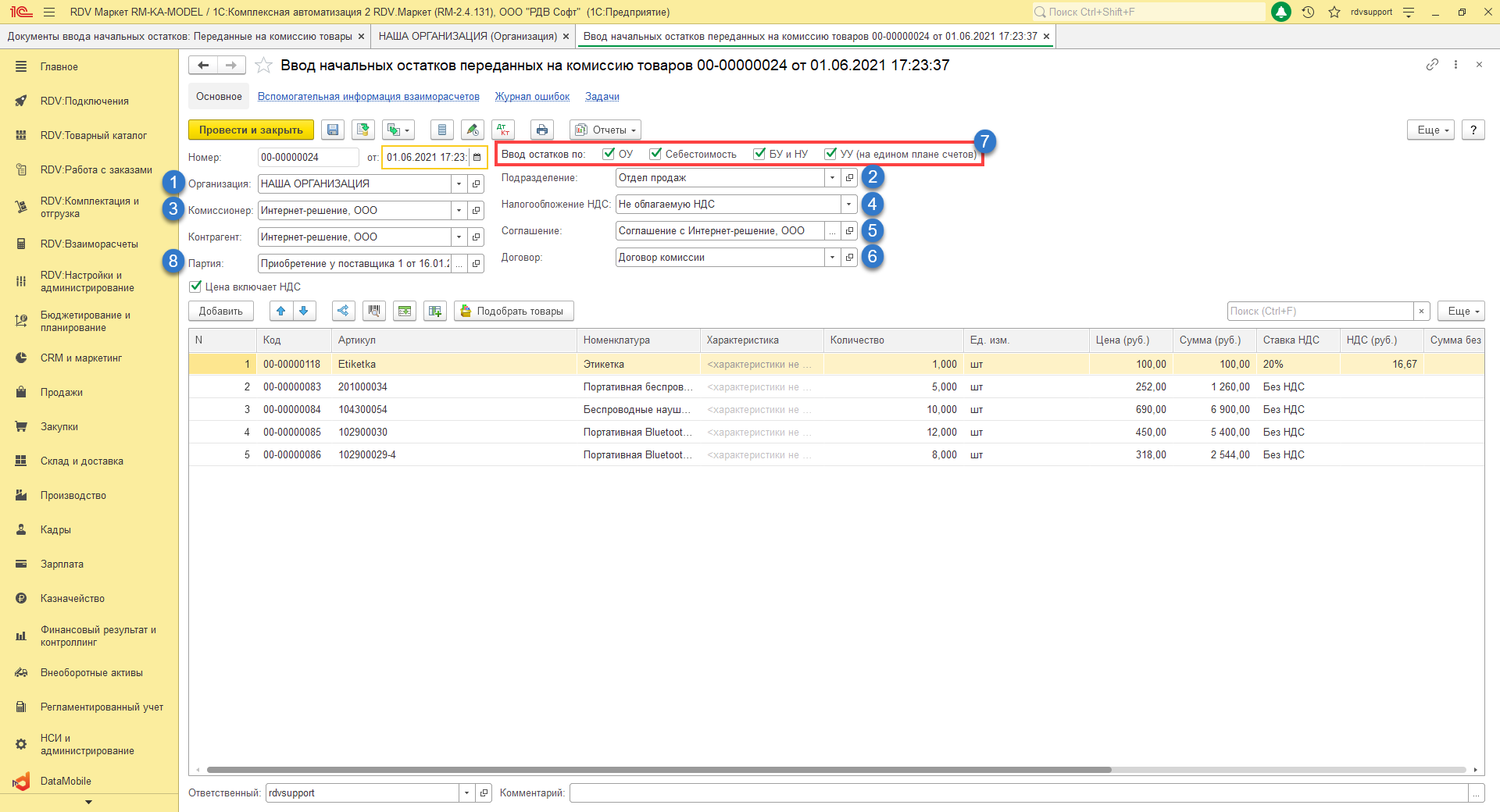The width and height of the screenshot is (1500, 812).
Task: Open 'Журнал ошибок' link
Action: [x=532, y=97]
